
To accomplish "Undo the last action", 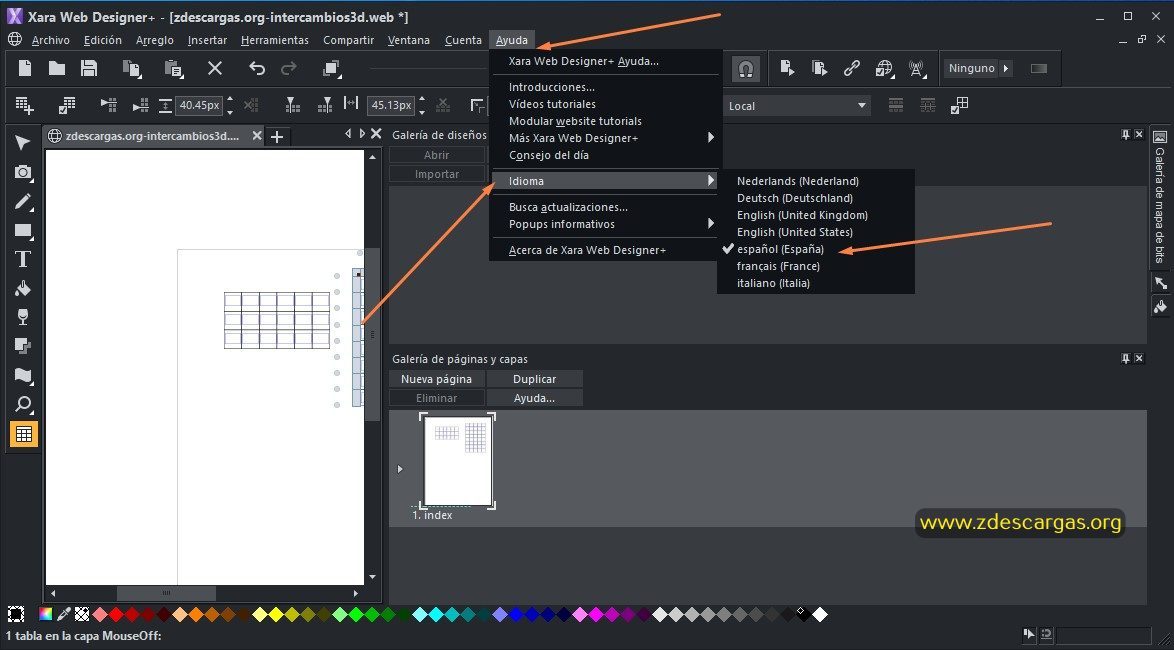I will tap(257, 68).
